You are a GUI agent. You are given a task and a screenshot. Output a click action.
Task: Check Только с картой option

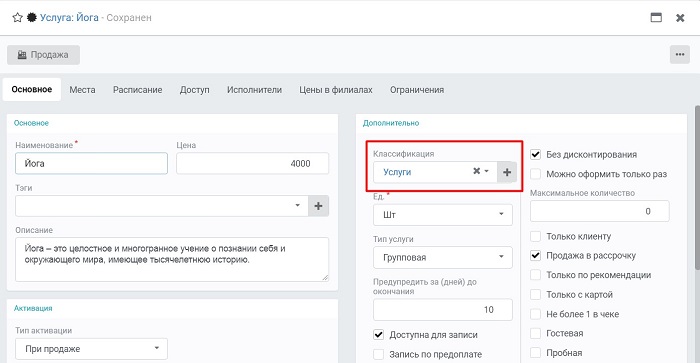[x=535, y=295]
